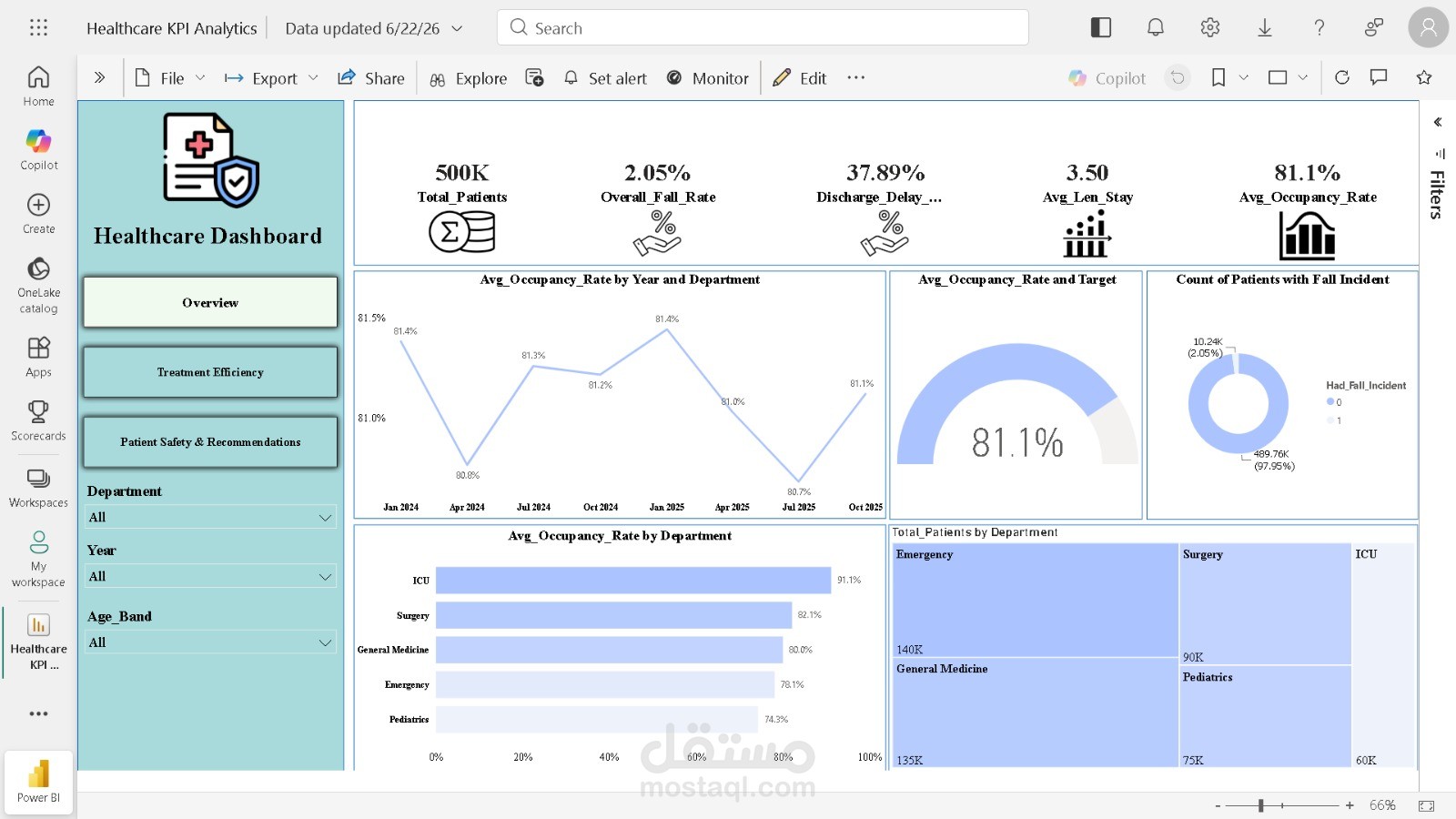Screen dimensions: 1456x819
Task: Click the bookmark icon
Action: [1218, 78]
